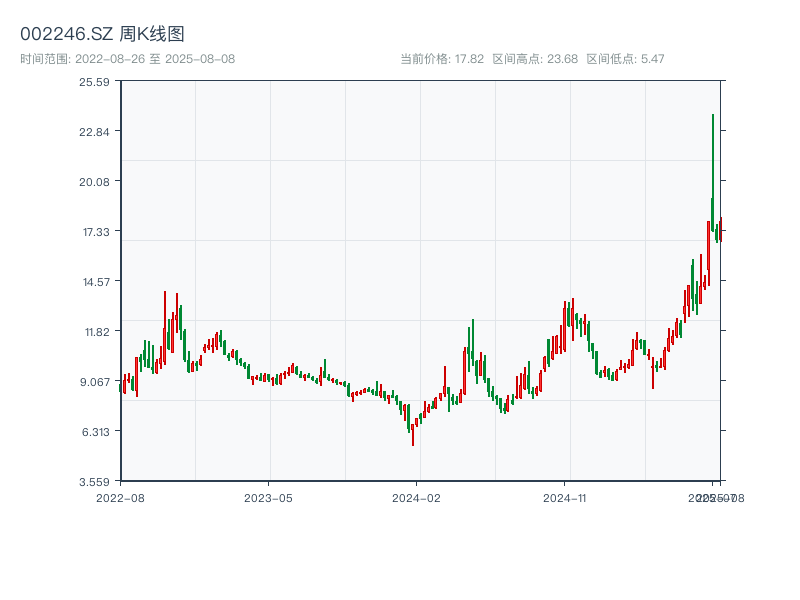This screenshot has height=600, width=800.
Task: Click the y-axis value 9.067
Action: (x=95, y=382)
